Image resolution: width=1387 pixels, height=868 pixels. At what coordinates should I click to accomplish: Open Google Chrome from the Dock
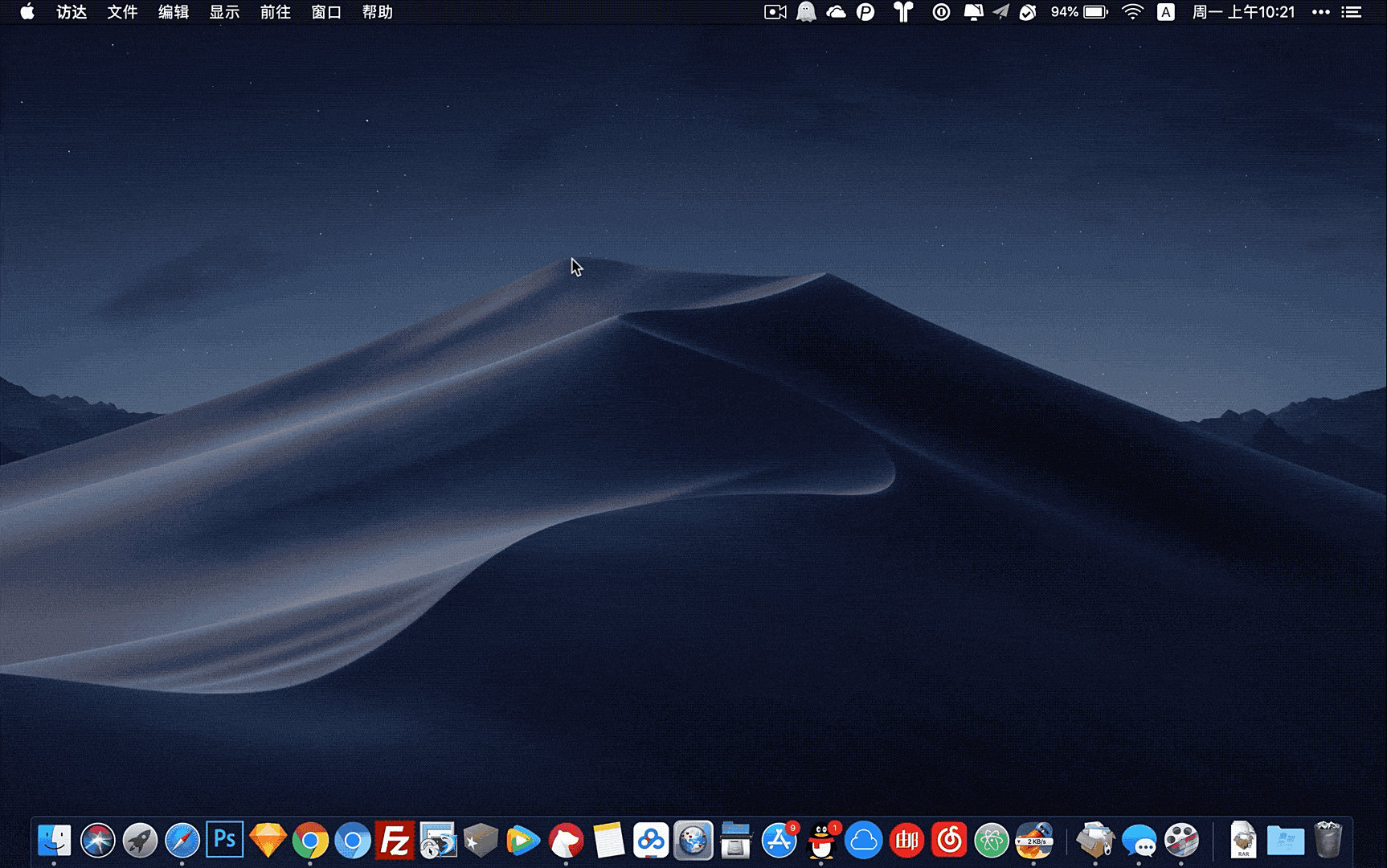point(310,841)
